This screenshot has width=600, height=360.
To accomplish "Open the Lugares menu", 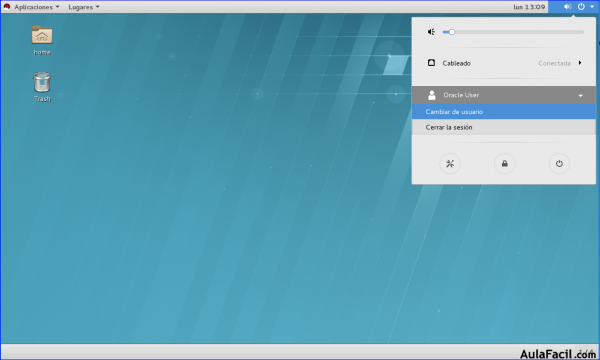I will click(x=84, y=7).
